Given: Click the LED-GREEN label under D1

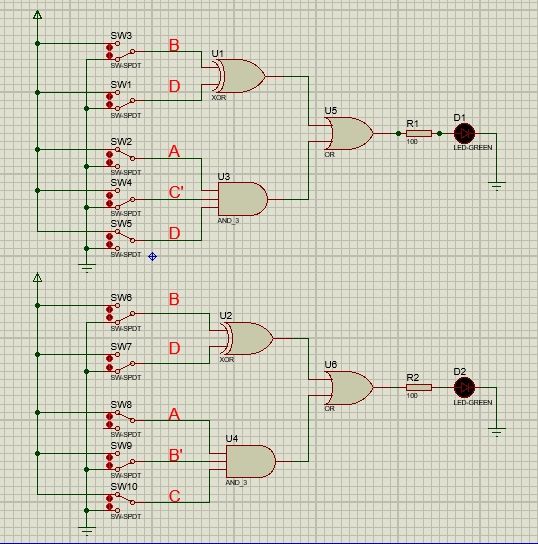Looking at the screenshot, I should 473,147.
